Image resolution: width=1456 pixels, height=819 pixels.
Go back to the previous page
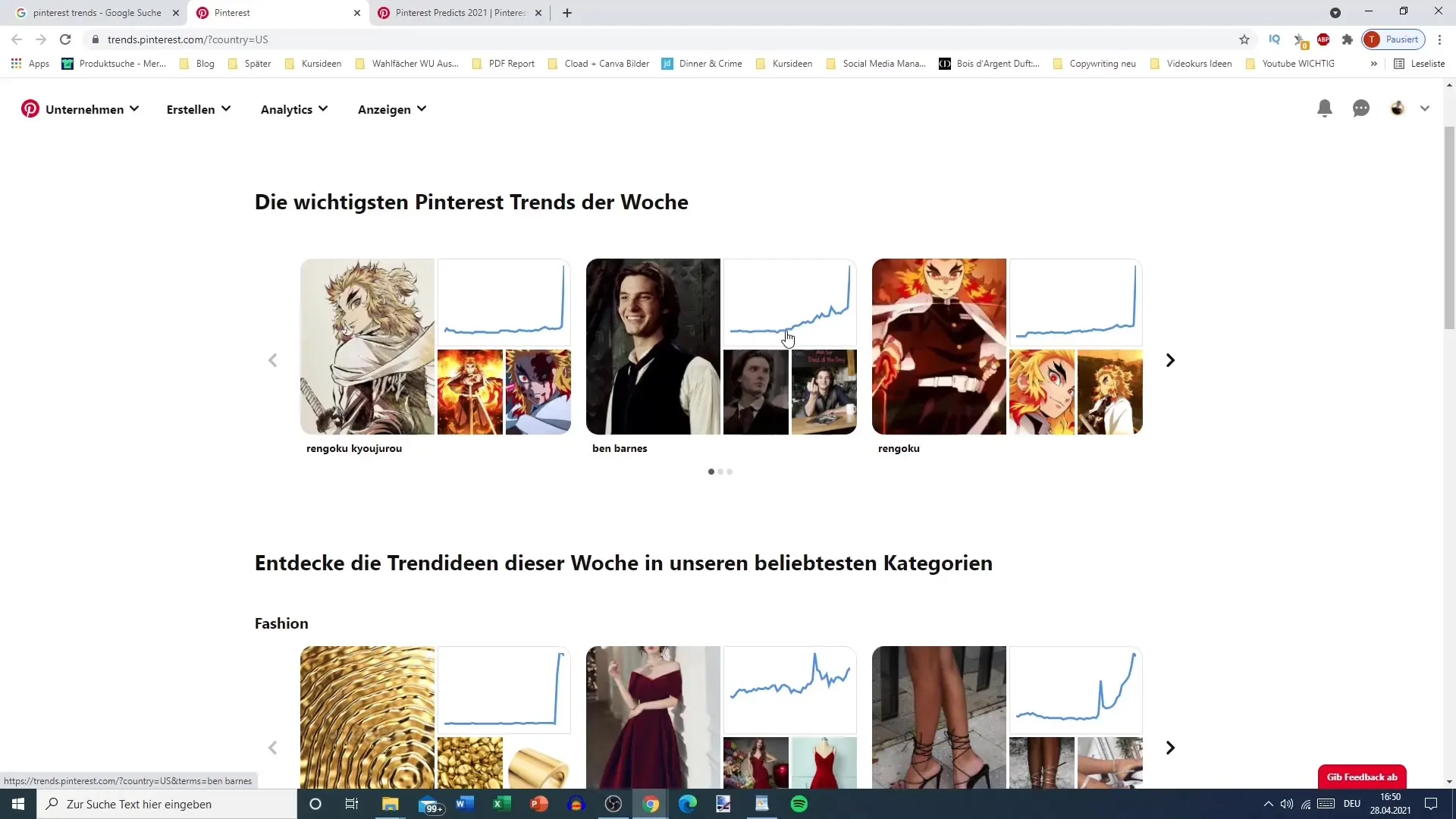tap(17, 39)
